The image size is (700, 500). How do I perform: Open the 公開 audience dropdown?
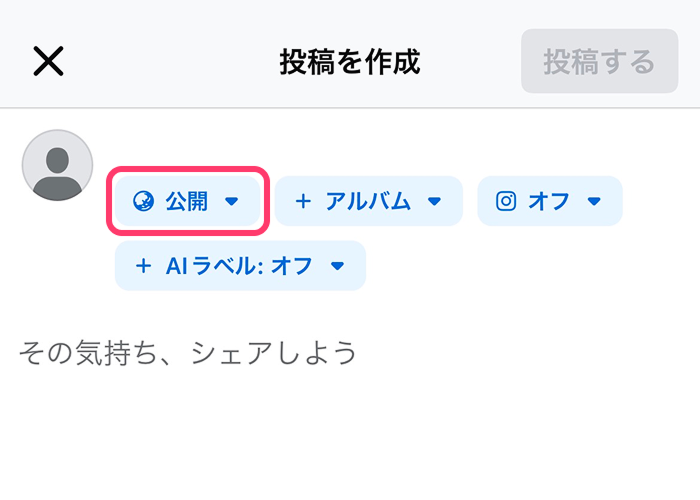[187, 201]
